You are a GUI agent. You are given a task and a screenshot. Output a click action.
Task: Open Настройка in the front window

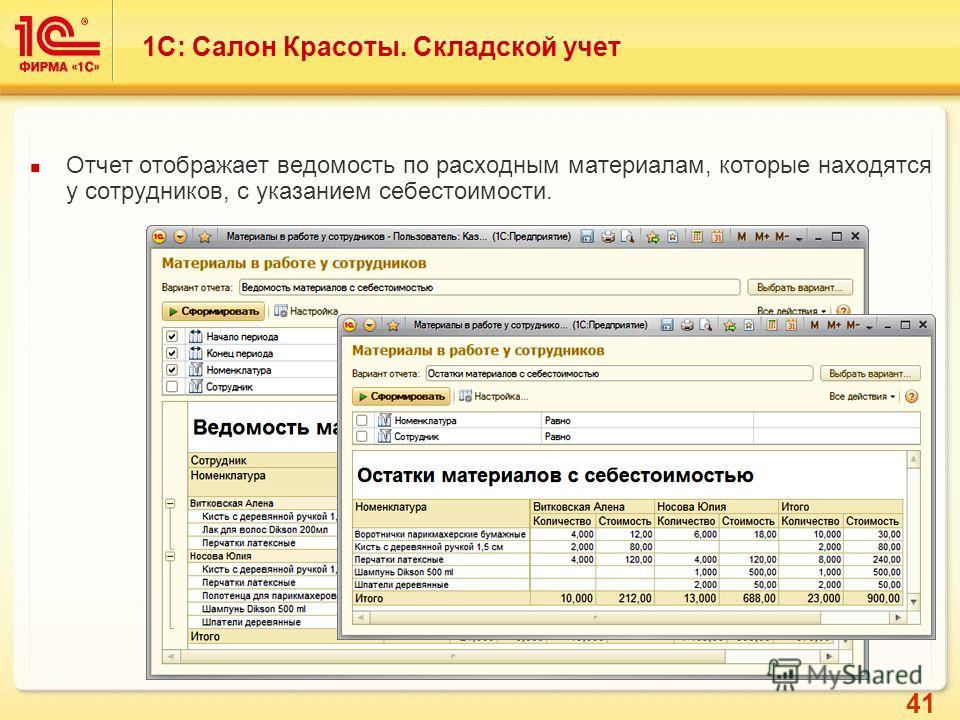[x=493, y=397]
